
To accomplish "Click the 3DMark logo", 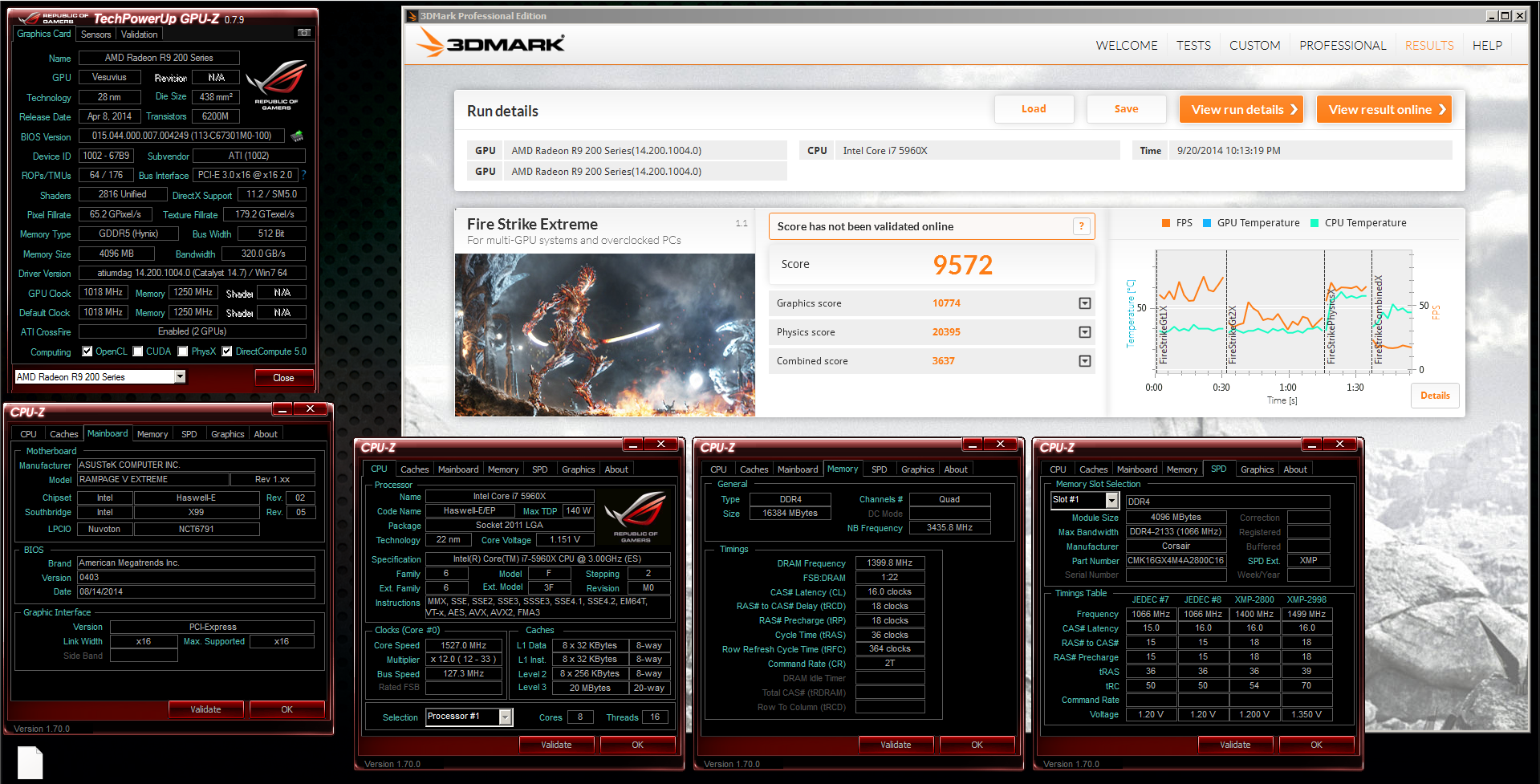I will (x=491, y=43).
